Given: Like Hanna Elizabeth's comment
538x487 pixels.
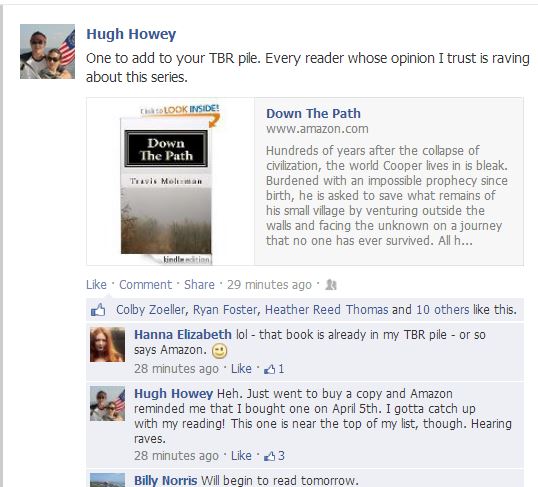Looking at the screenshot, I should [x=241, y=369].
